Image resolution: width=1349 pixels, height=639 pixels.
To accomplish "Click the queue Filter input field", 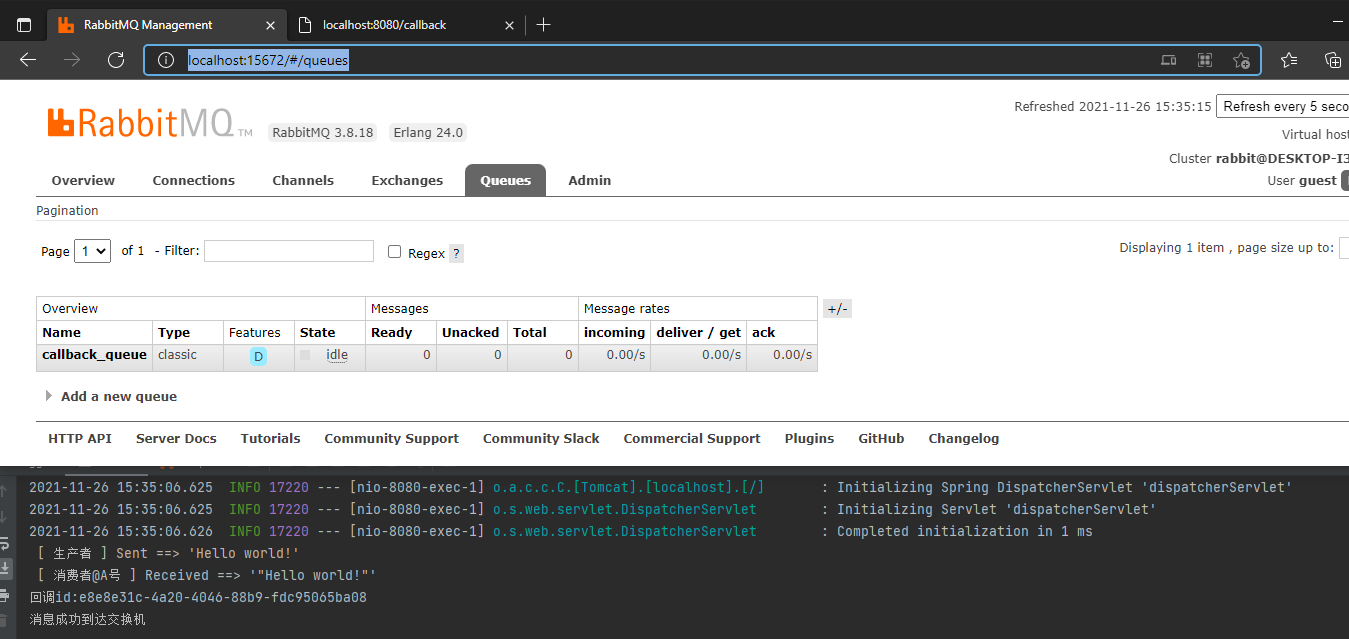I will 289,251.
